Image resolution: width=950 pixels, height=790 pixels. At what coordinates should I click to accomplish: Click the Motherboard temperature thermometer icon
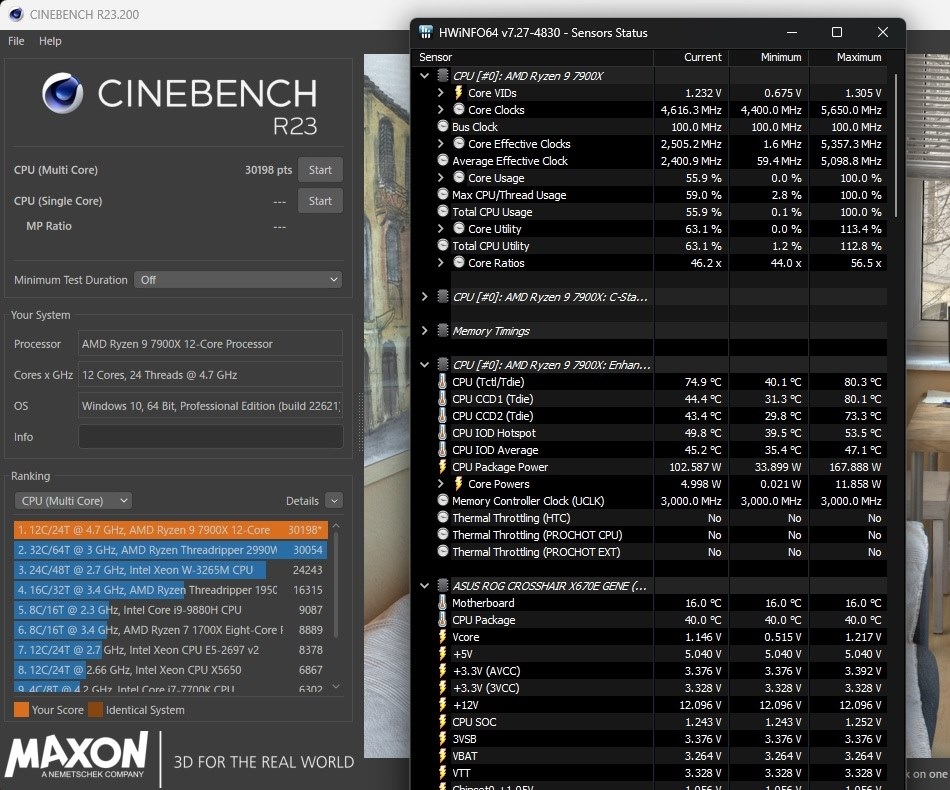(x=442, y=603)
